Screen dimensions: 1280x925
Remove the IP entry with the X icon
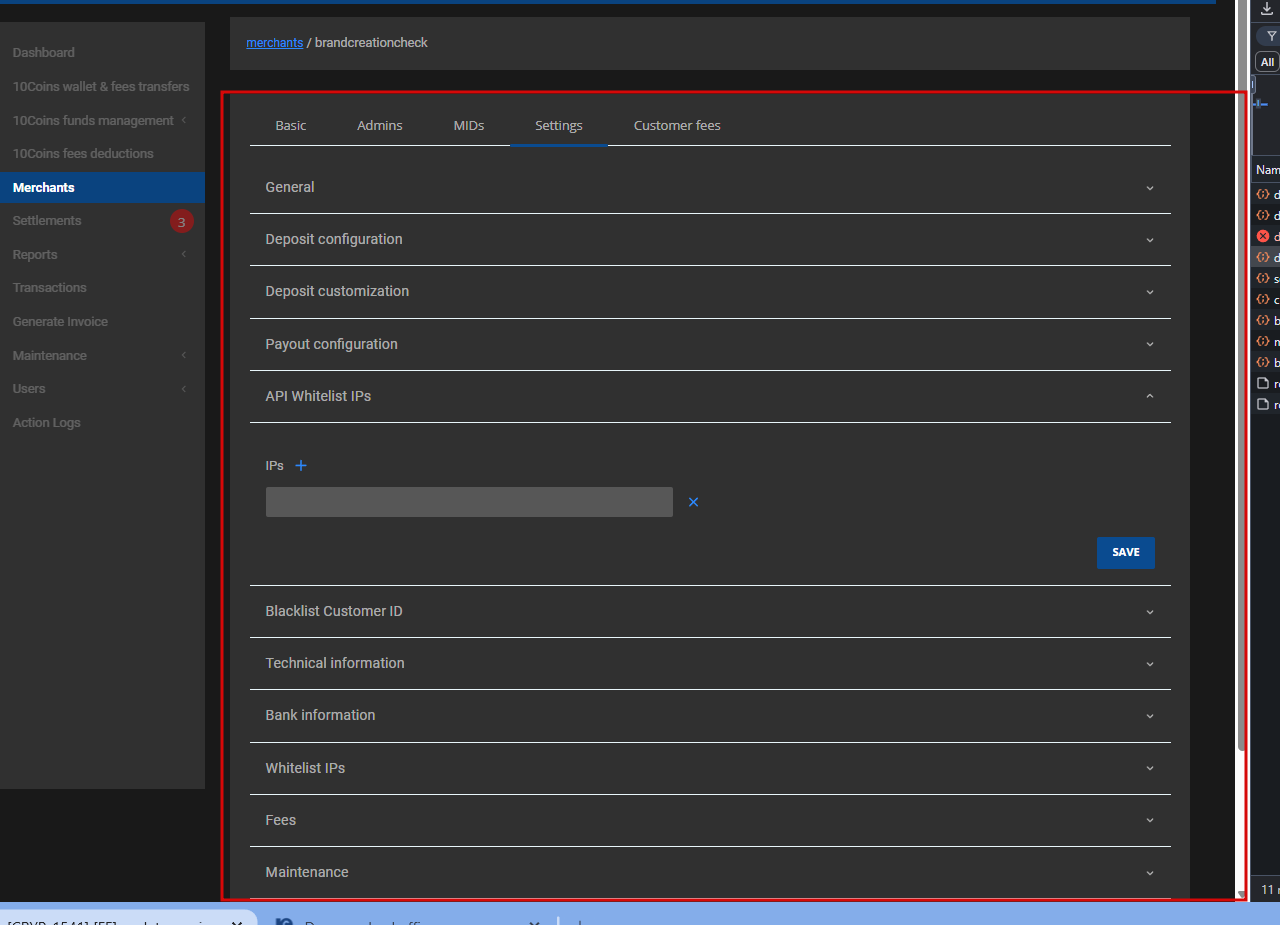tap(693, 502)
